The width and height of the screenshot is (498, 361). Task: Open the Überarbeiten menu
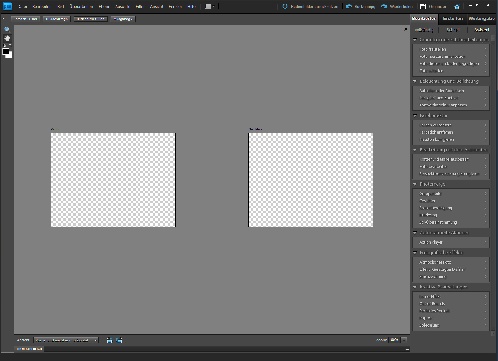click(81, 6)
